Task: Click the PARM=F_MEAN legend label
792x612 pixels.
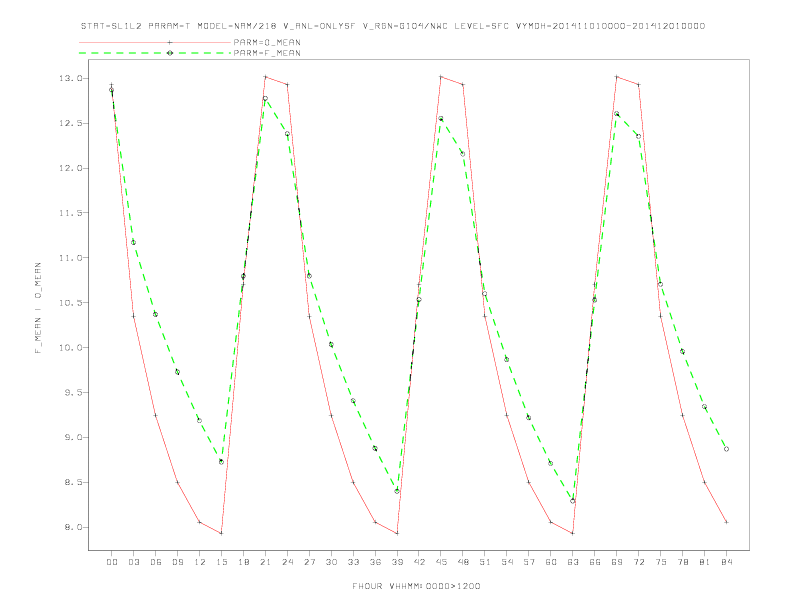Action: coord(267,53)
